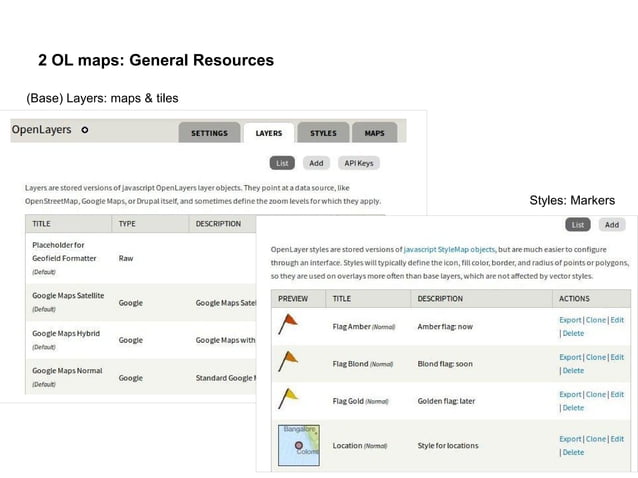The width and height of the screenshot is (638, 478).
Task: Switch to the Layers tab
Action: tap(269, 133)
